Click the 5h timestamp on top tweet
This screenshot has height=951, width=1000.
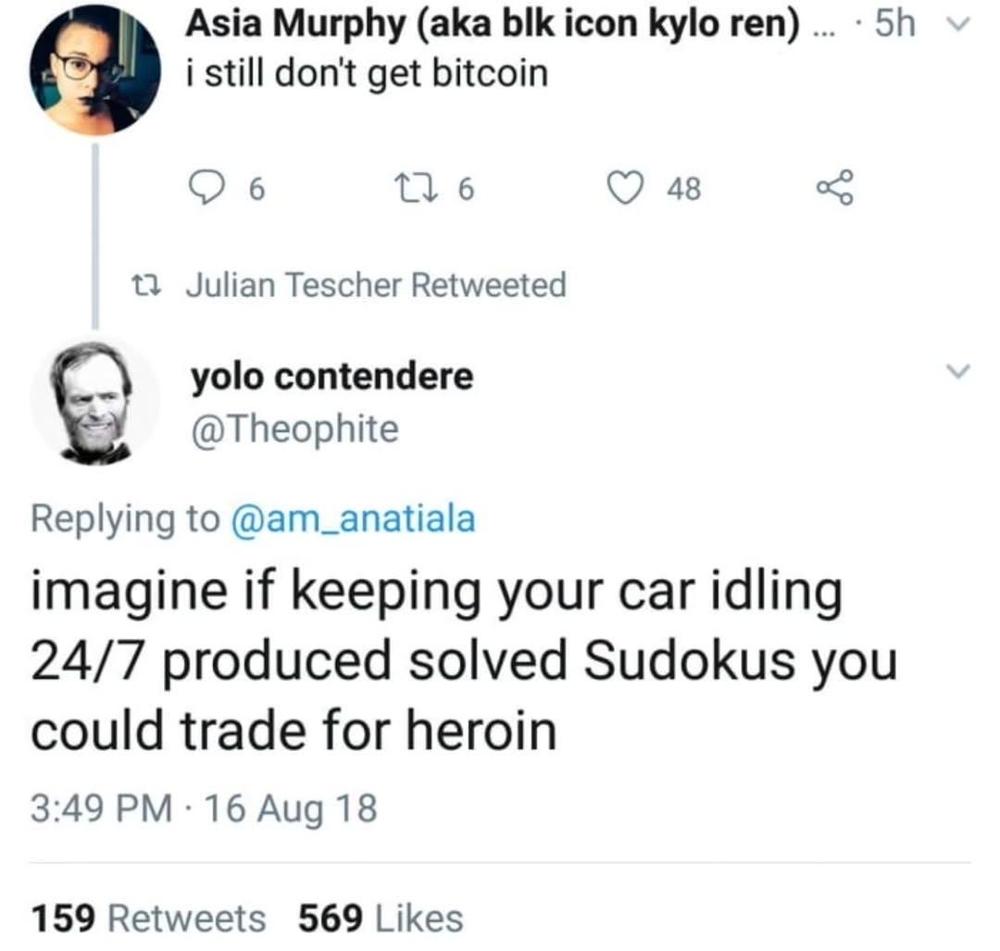pos(895,24)
